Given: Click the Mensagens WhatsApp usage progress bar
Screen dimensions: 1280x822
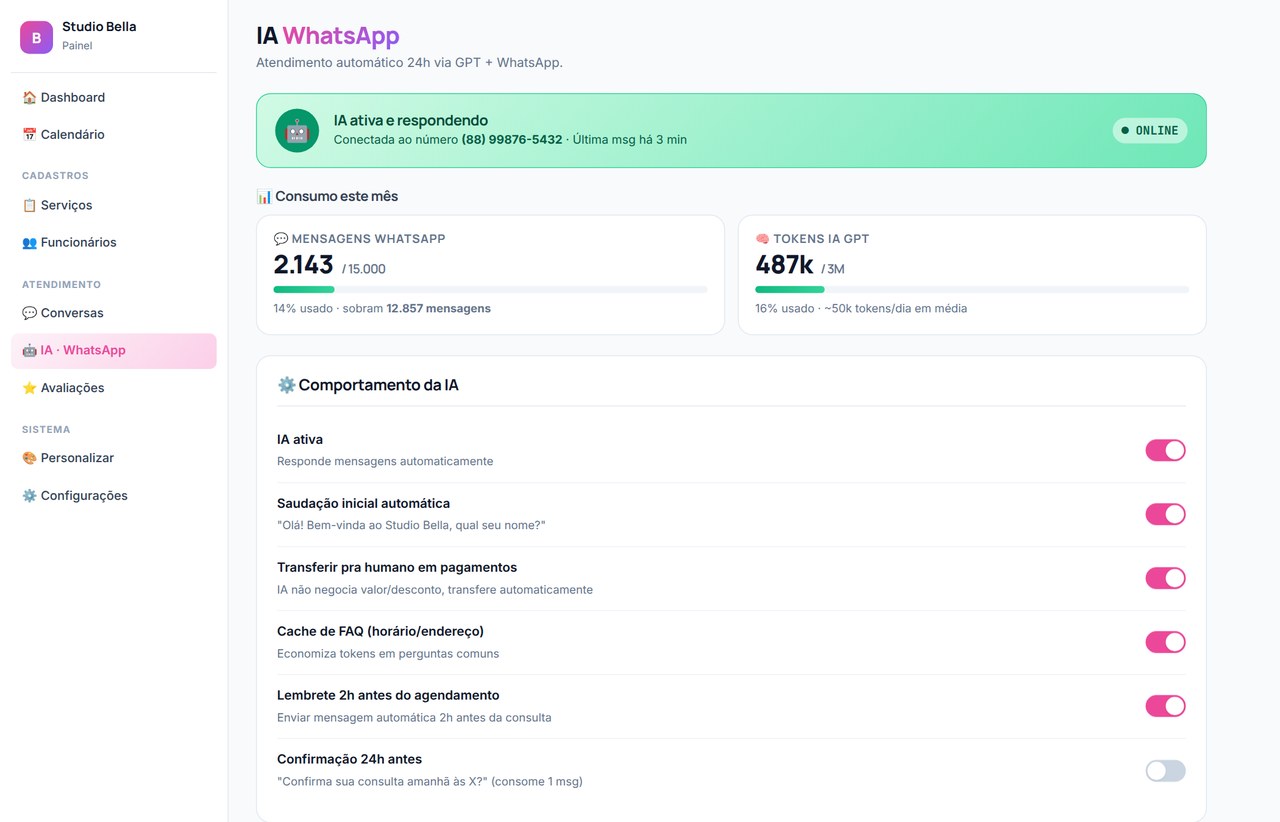Looking at the screenshot, I should pos(490,289).
